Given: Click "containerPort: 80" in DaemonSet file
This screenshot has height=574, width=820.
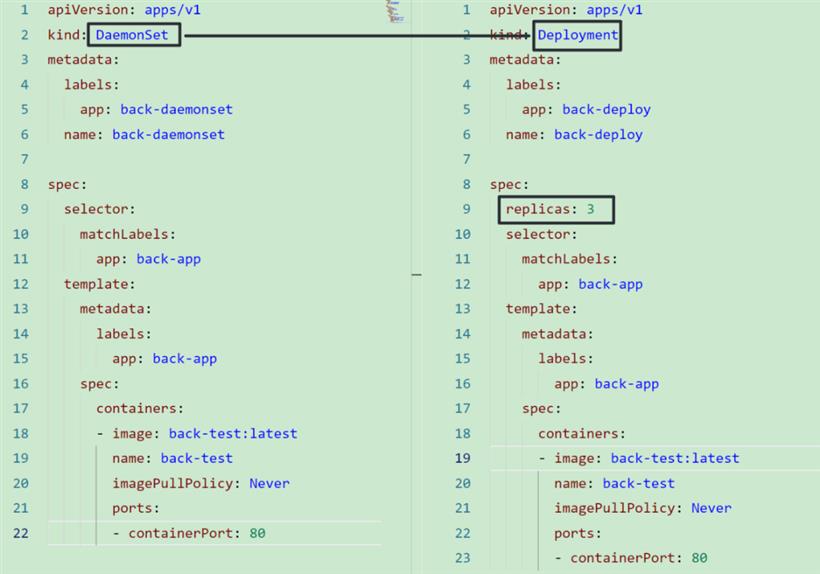Looking at the screenshot, I should pyautogui.click(x=197, y=533).
